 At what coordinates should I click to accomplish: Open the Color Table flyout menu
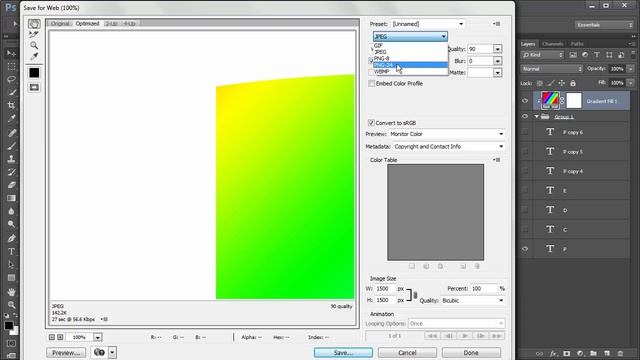(497, 160)
